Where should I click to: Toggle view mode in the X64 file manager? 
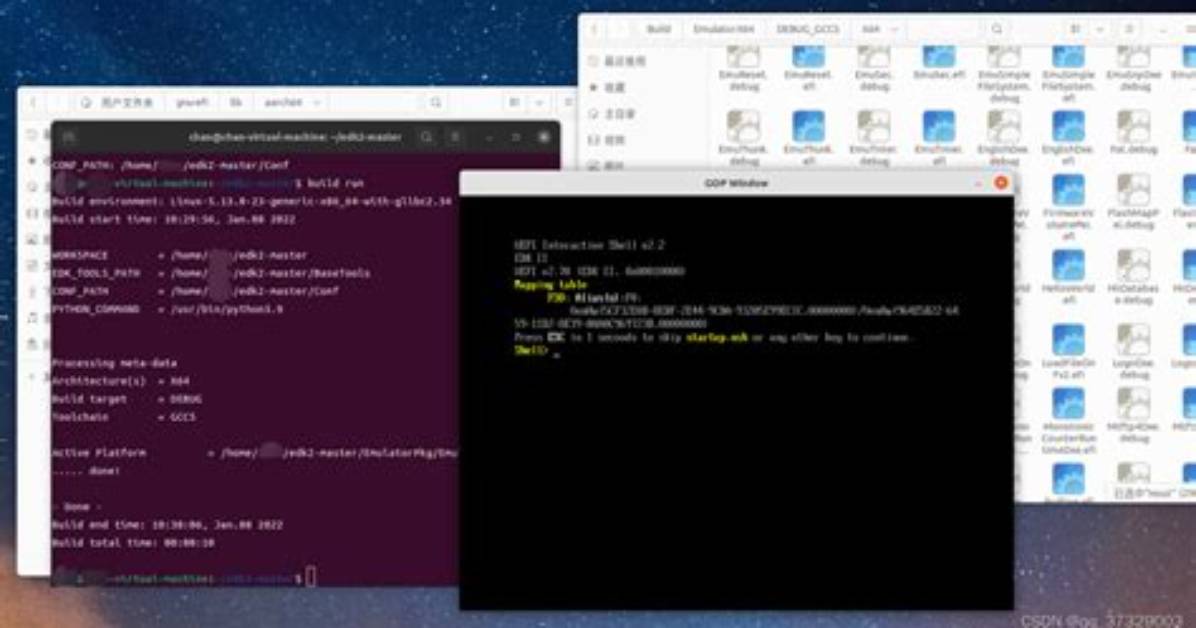pyautogui.click(x=1075, y=29)
